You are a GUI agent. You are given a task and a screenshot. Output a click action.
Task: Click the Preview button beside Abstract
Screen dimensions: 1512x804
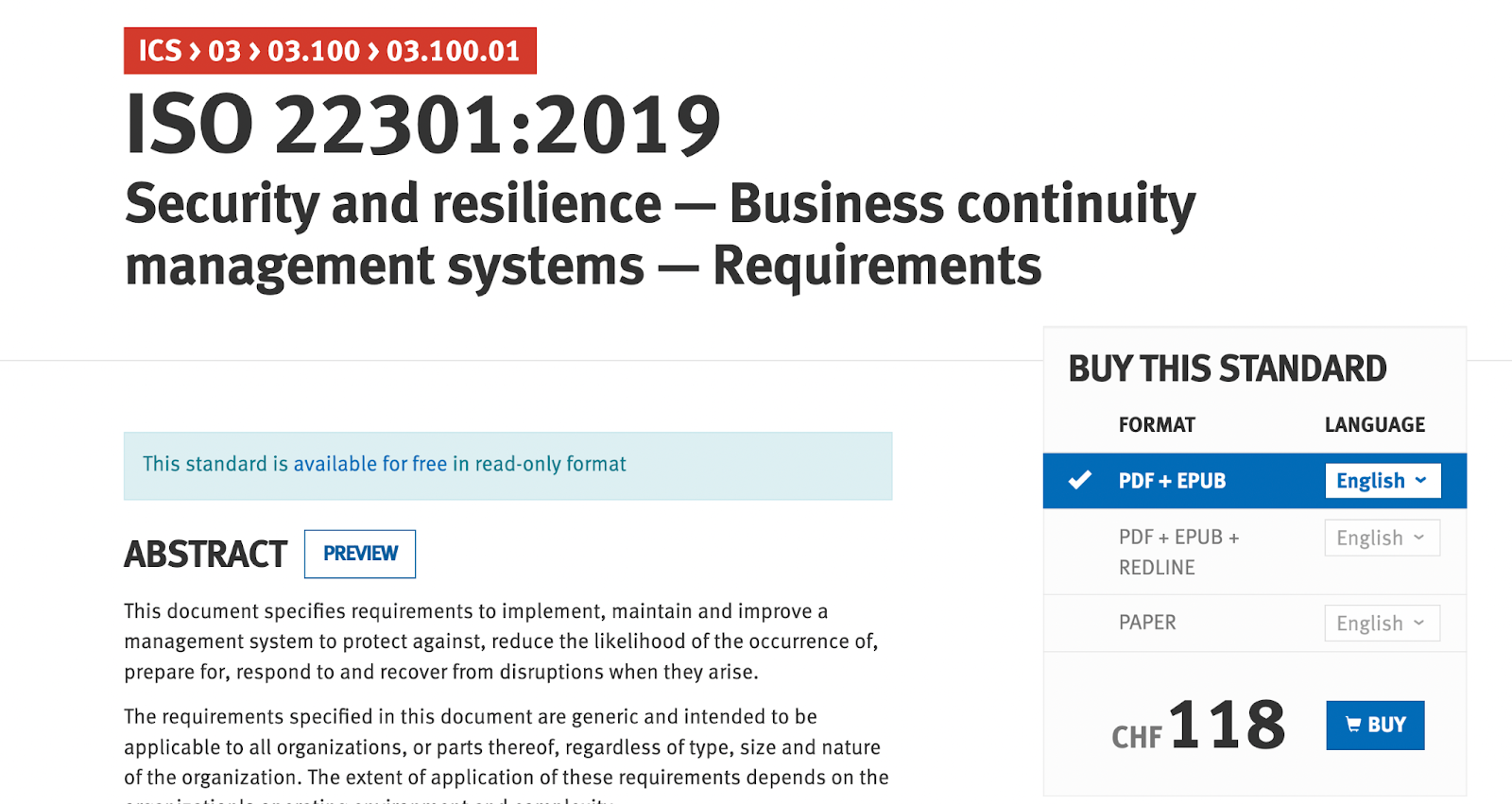tap(360, 554)
